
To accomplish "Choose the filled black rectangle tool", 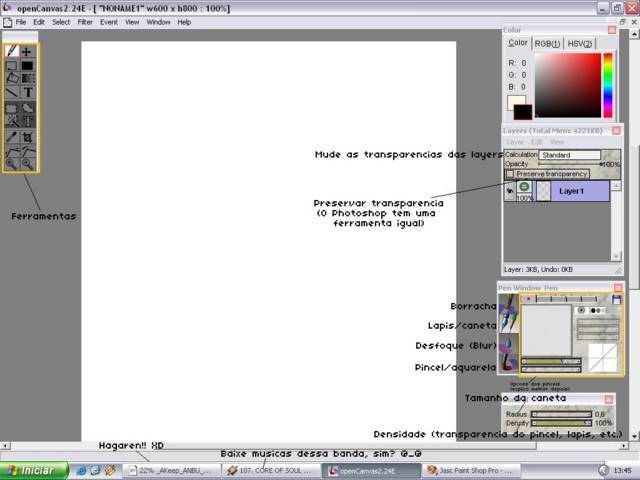I will [x=27, y=66].
